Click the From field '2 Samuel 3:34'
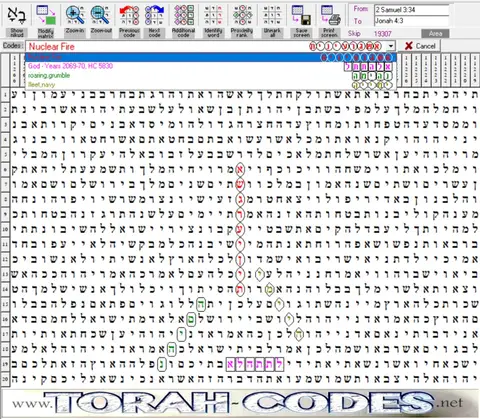This screenshot has width=480, height=419. [x=412, y=10]
